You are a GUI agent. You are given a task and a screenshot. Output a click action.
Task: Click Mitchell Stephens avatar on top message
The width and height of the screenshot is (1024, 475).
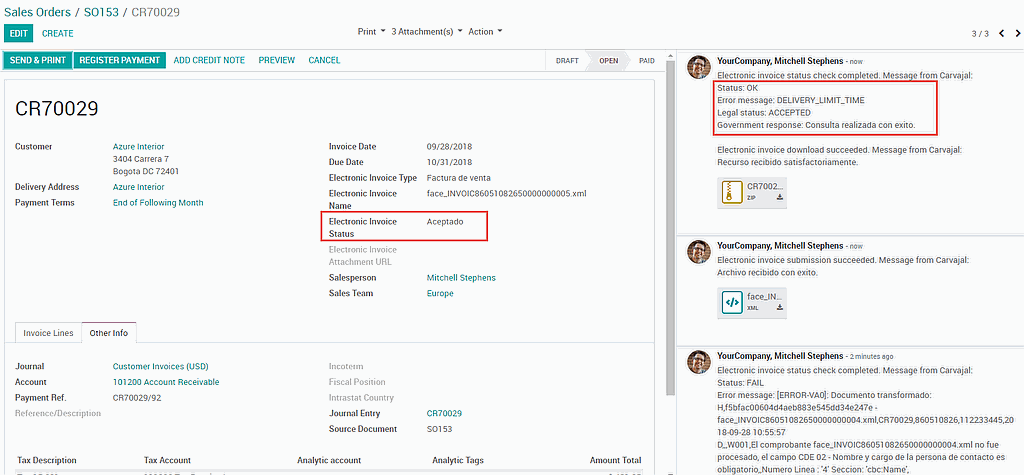point(700,68)
